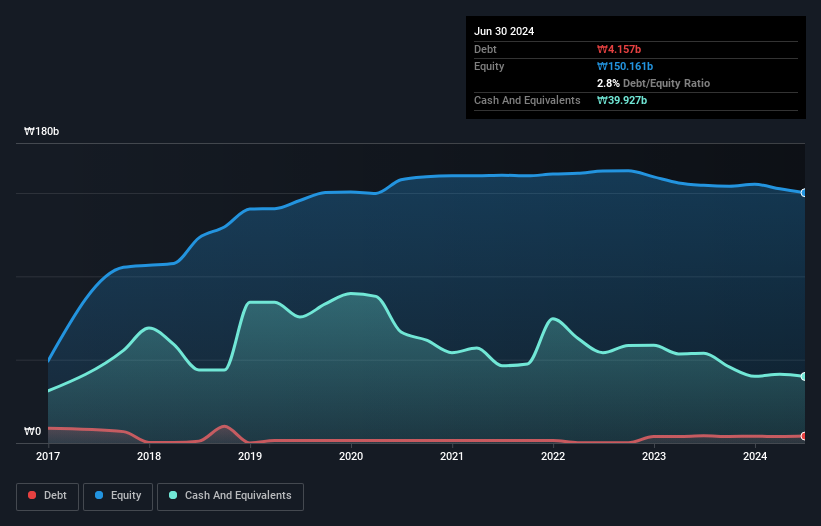Click the 2.8% Debt/Equity Ratio text
821x526 pixels.
pyautogui.click(x=653, y=83)
